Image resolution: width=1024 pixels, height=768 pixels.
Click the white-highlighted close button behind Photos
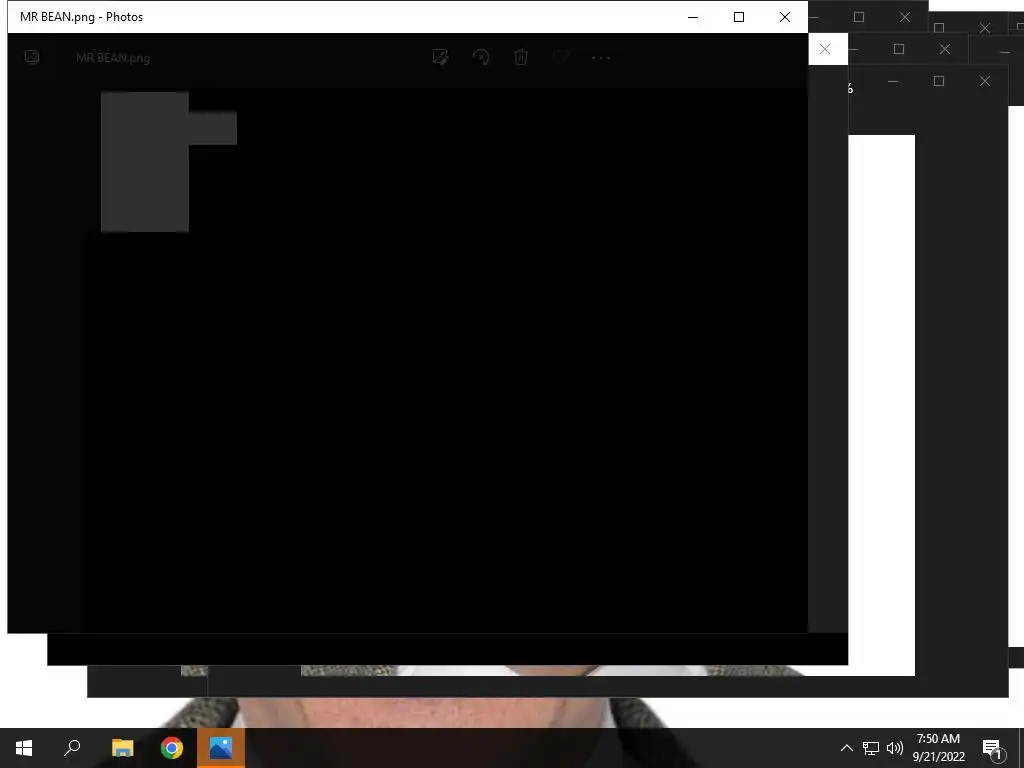[825, 49]
